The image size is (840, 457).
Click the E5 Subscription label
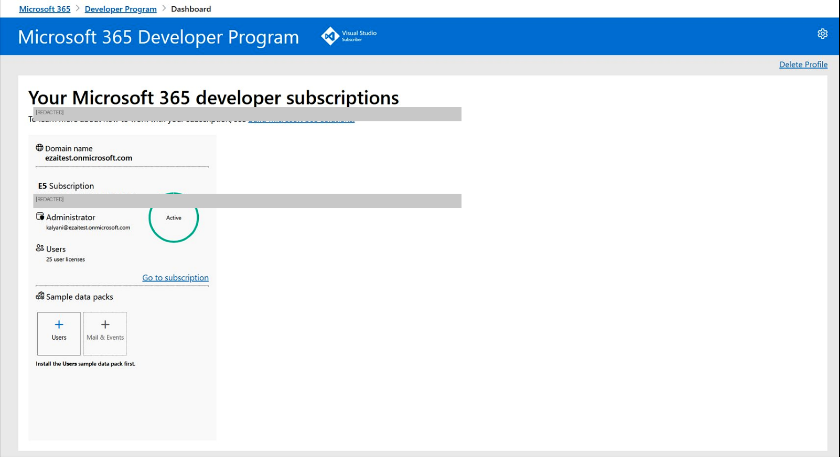pyautogui.click(x=66, y=186)
